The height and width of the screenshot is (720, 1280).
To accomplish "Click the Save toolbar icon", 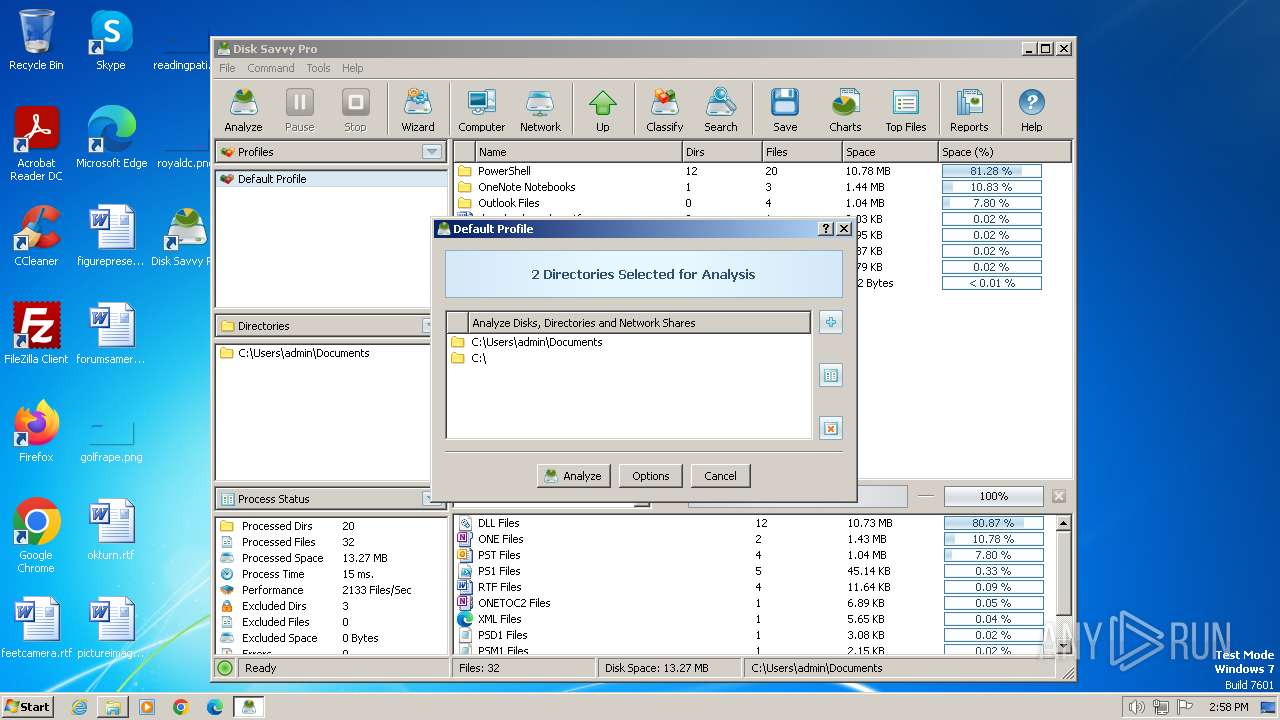I will (x=785, y=109).
